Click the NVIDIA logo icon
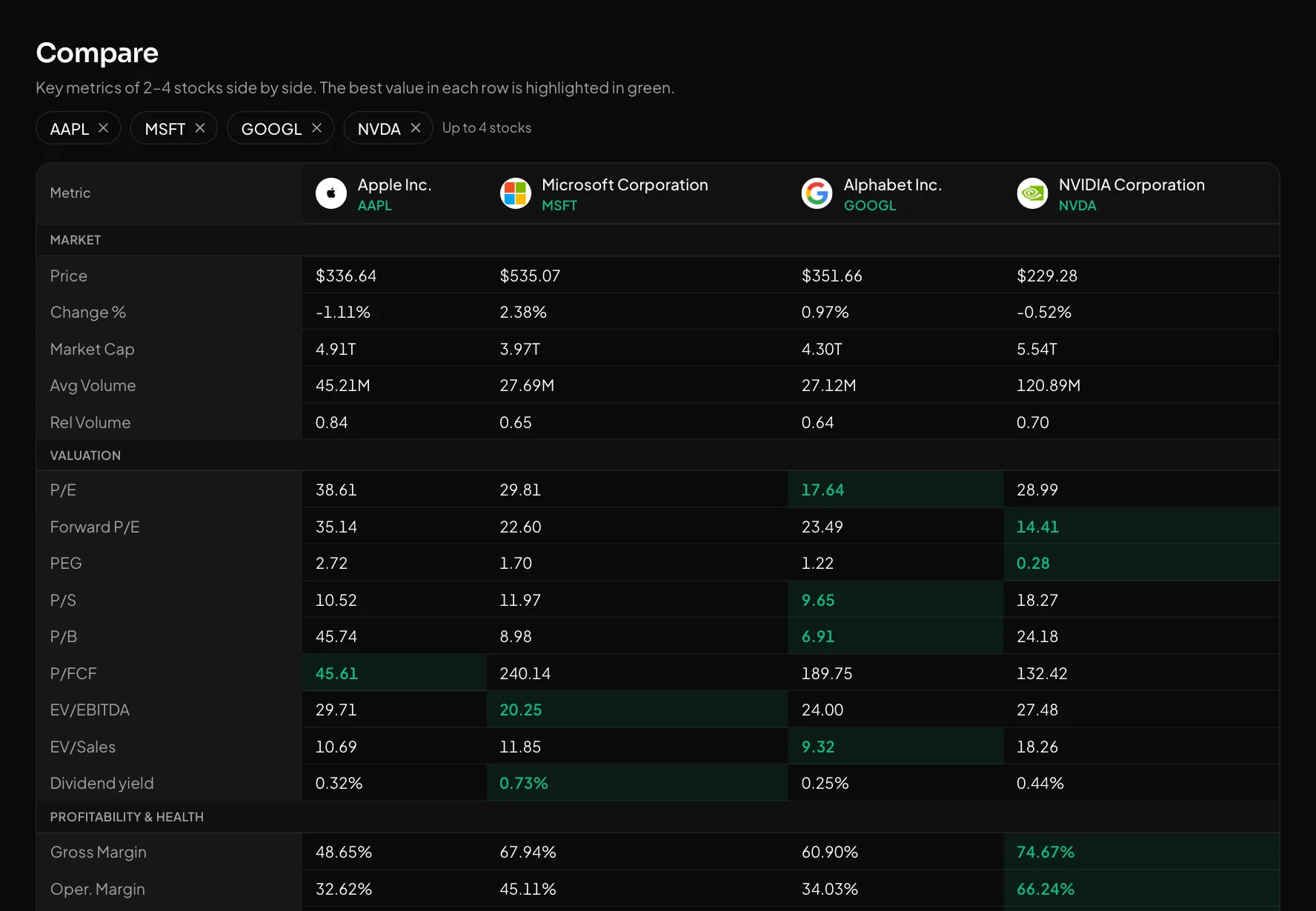Image resolution: width=1316 pixels, height=911 pixels. 1032,193
